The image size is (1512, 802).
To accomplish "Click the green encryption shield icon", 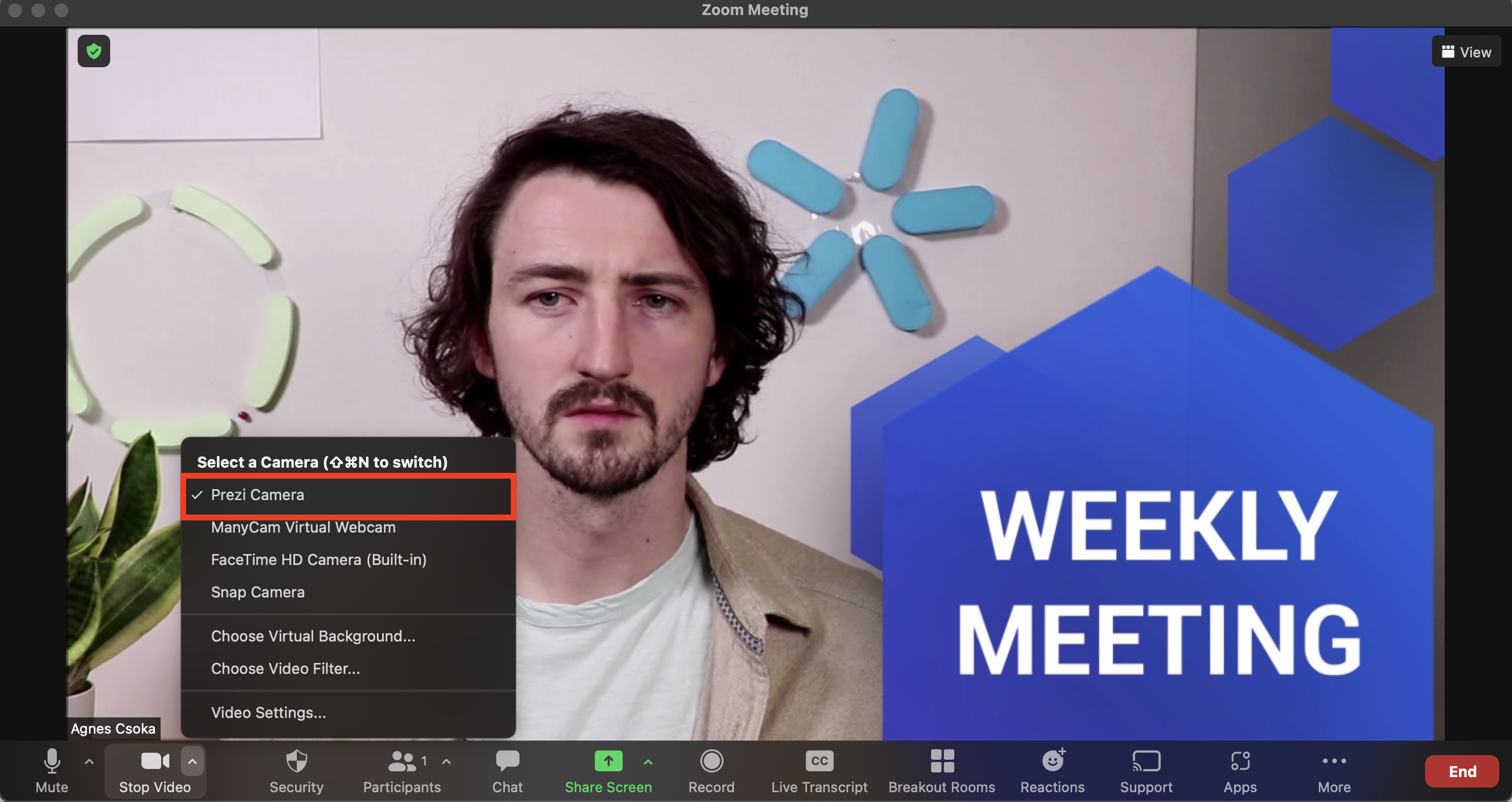I will coord(93,51).
